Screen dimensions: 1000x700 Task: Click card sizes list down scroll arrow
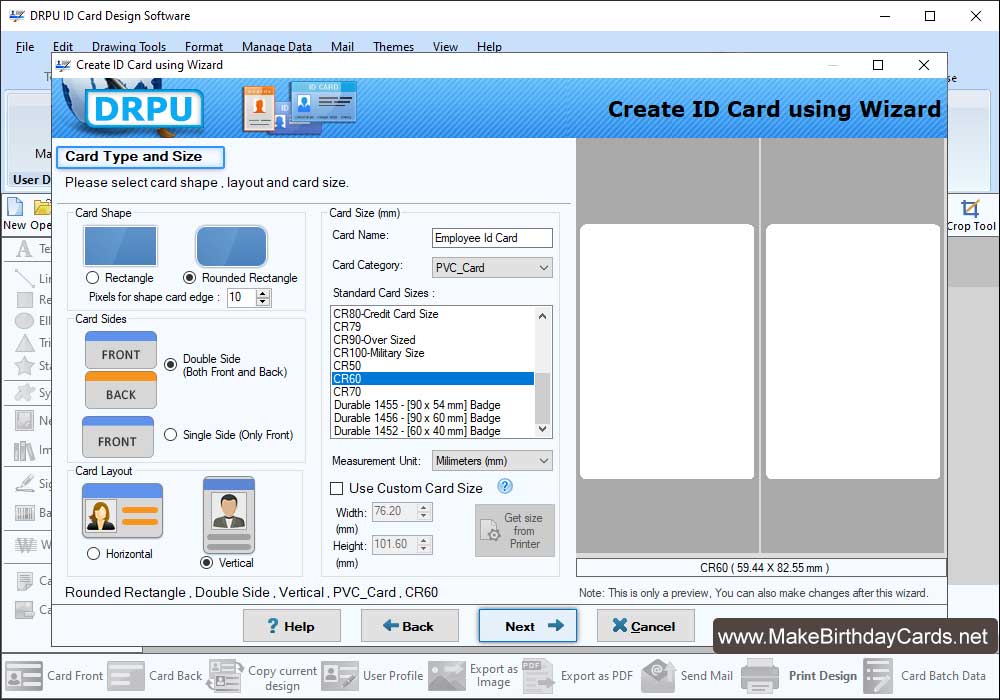(543, 430)
